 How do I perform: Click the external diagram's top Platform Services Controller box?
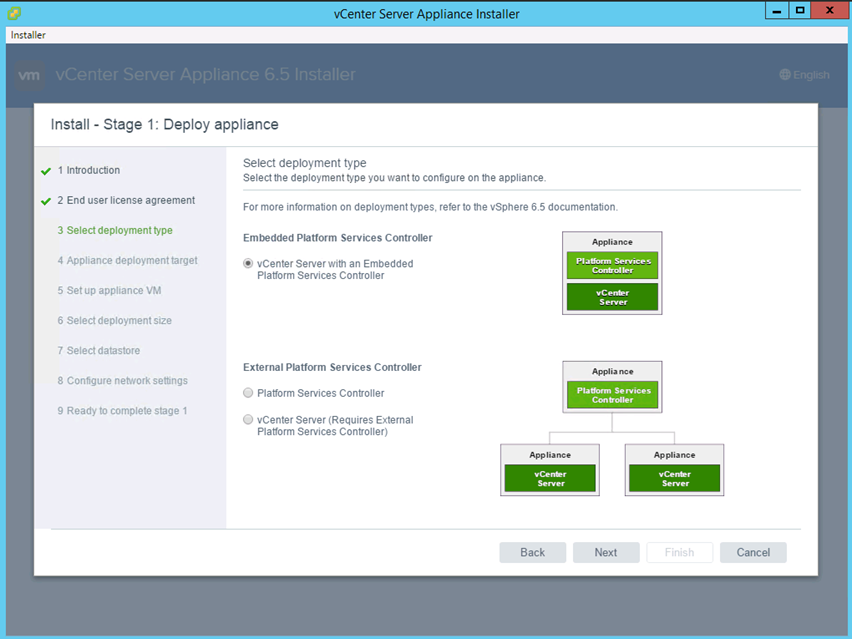pos(612,395)
